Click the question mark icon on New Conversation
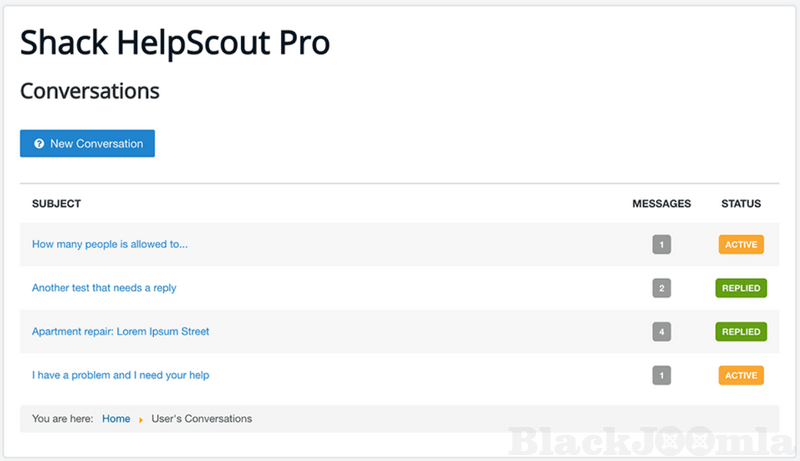Screen dimensions: 800x461 [x=39, y=144]
